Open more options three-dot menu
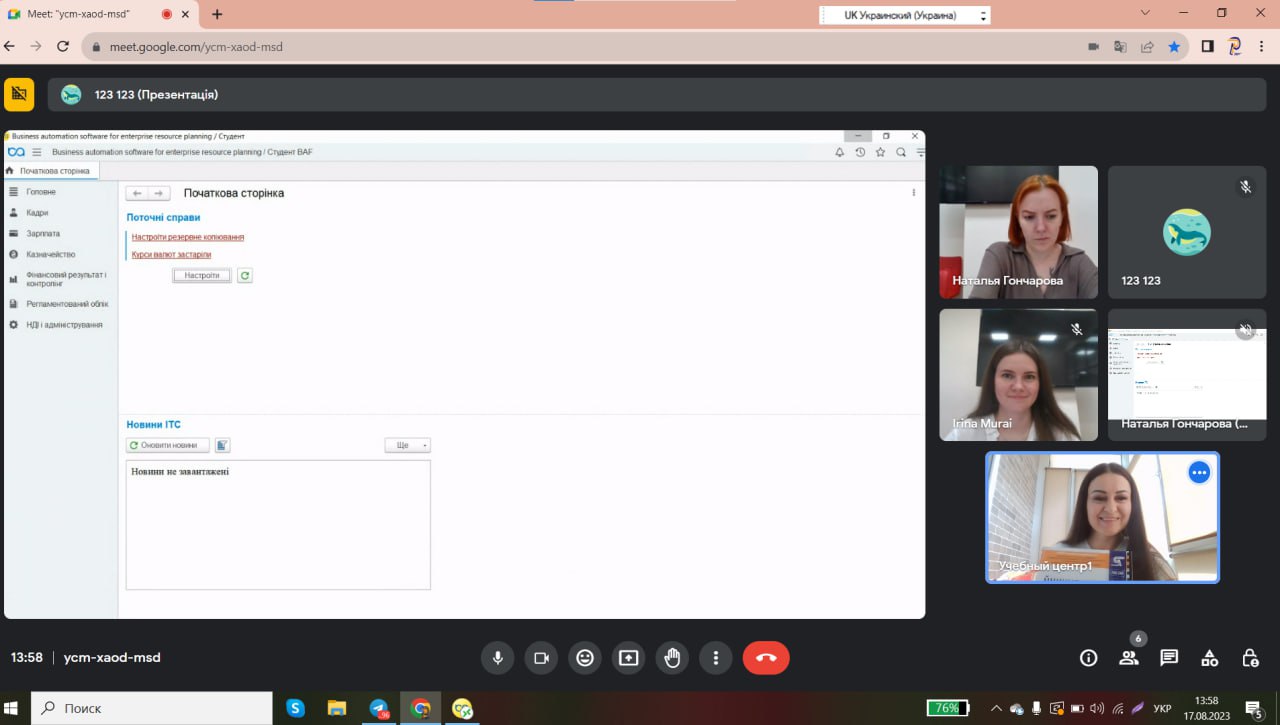 [x=716, y=658]
